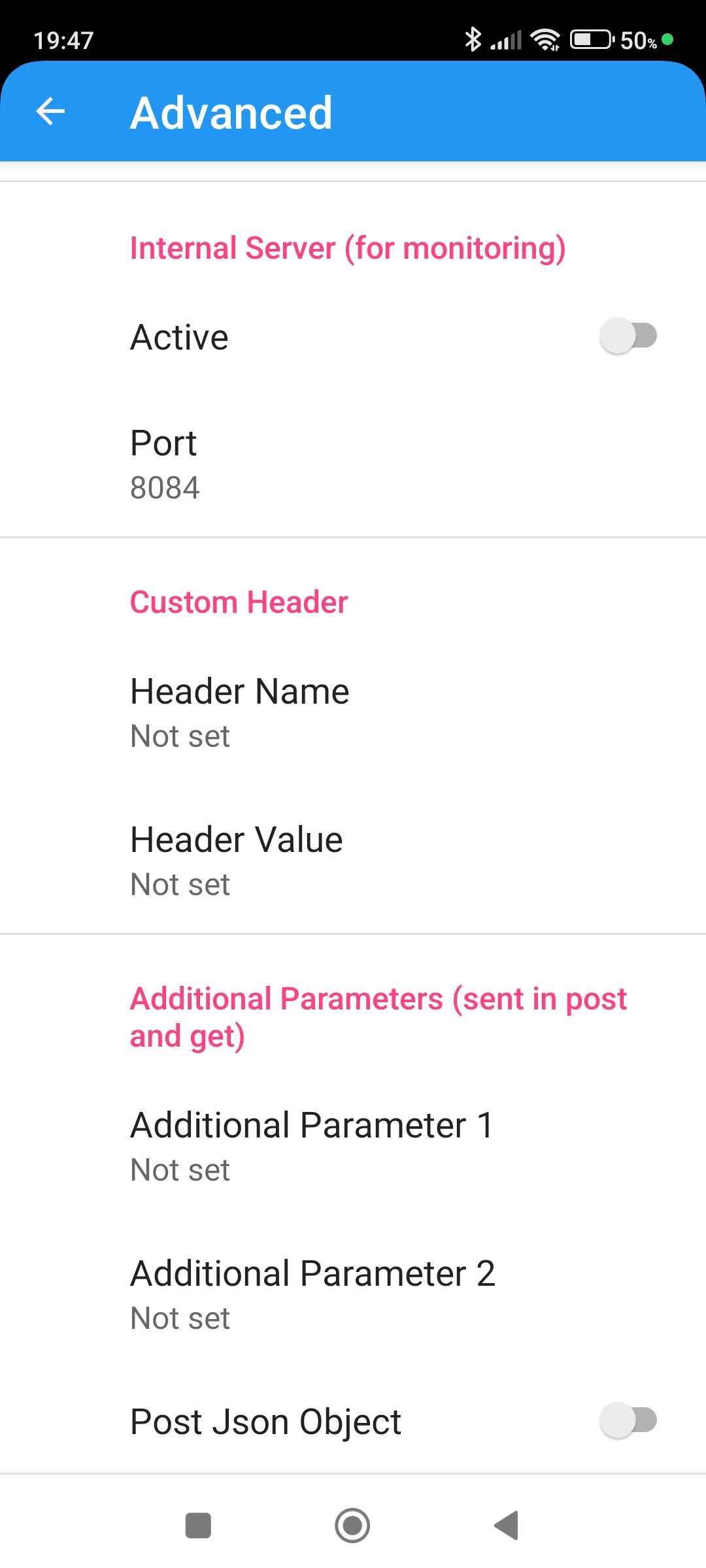Tap the battery indicator icon

coord(592,40)
